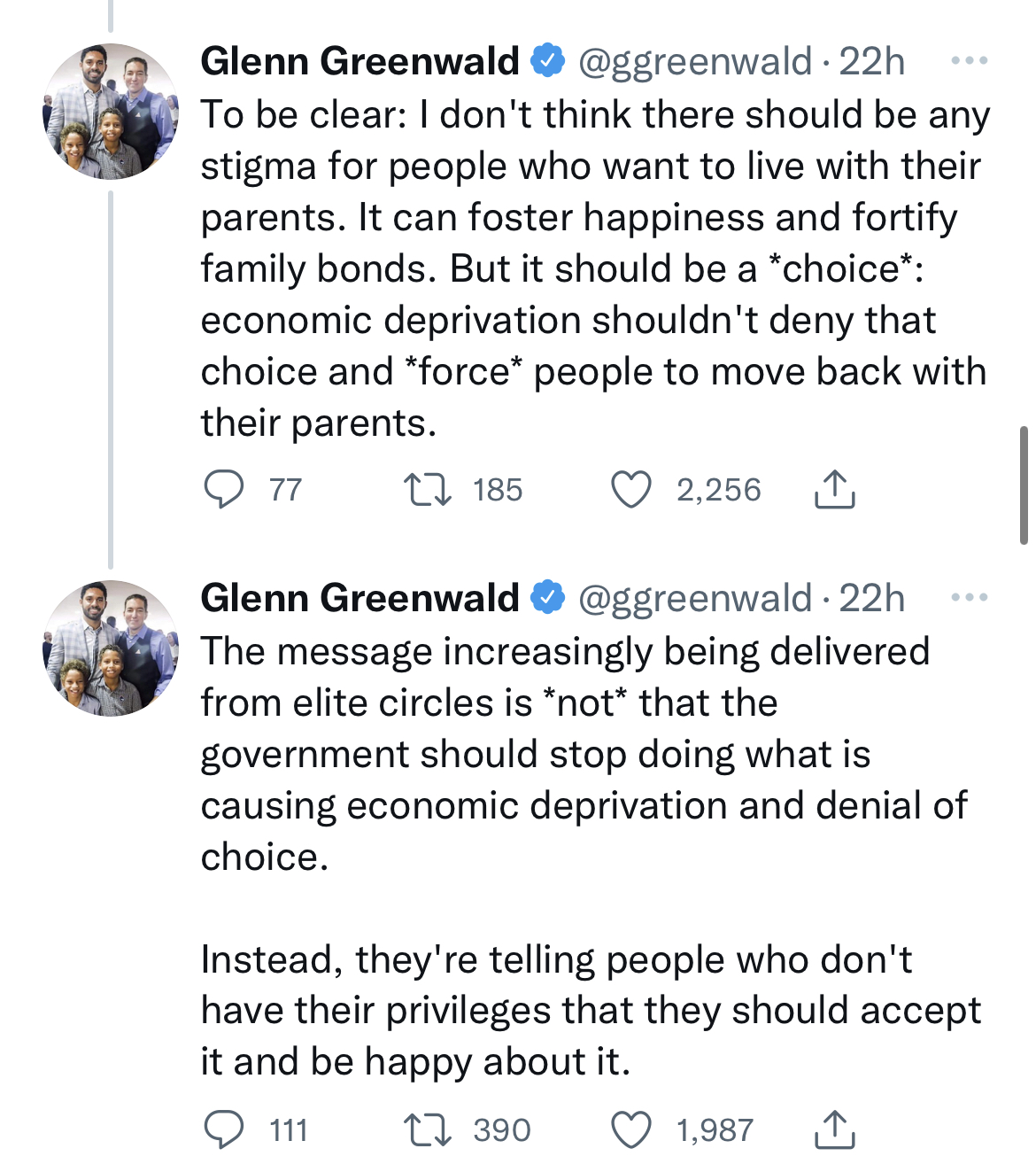Share the first tweet about living with parents
This screenshot has height=1164, width=1036.
[x=834, y=490]
